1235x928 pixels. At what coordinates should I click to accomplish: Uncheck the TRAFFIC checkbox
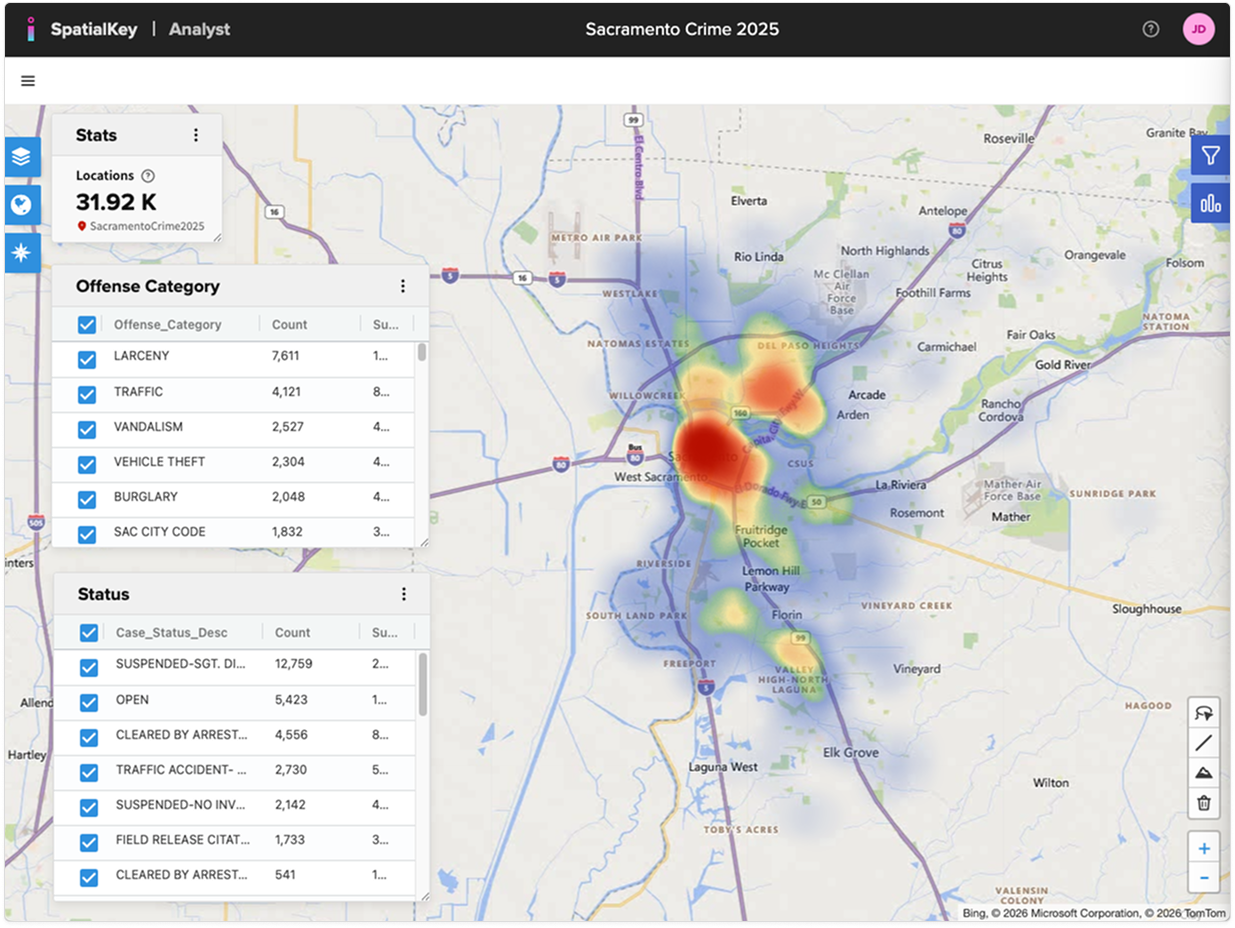pyautogui.click(x=87, y=394)
